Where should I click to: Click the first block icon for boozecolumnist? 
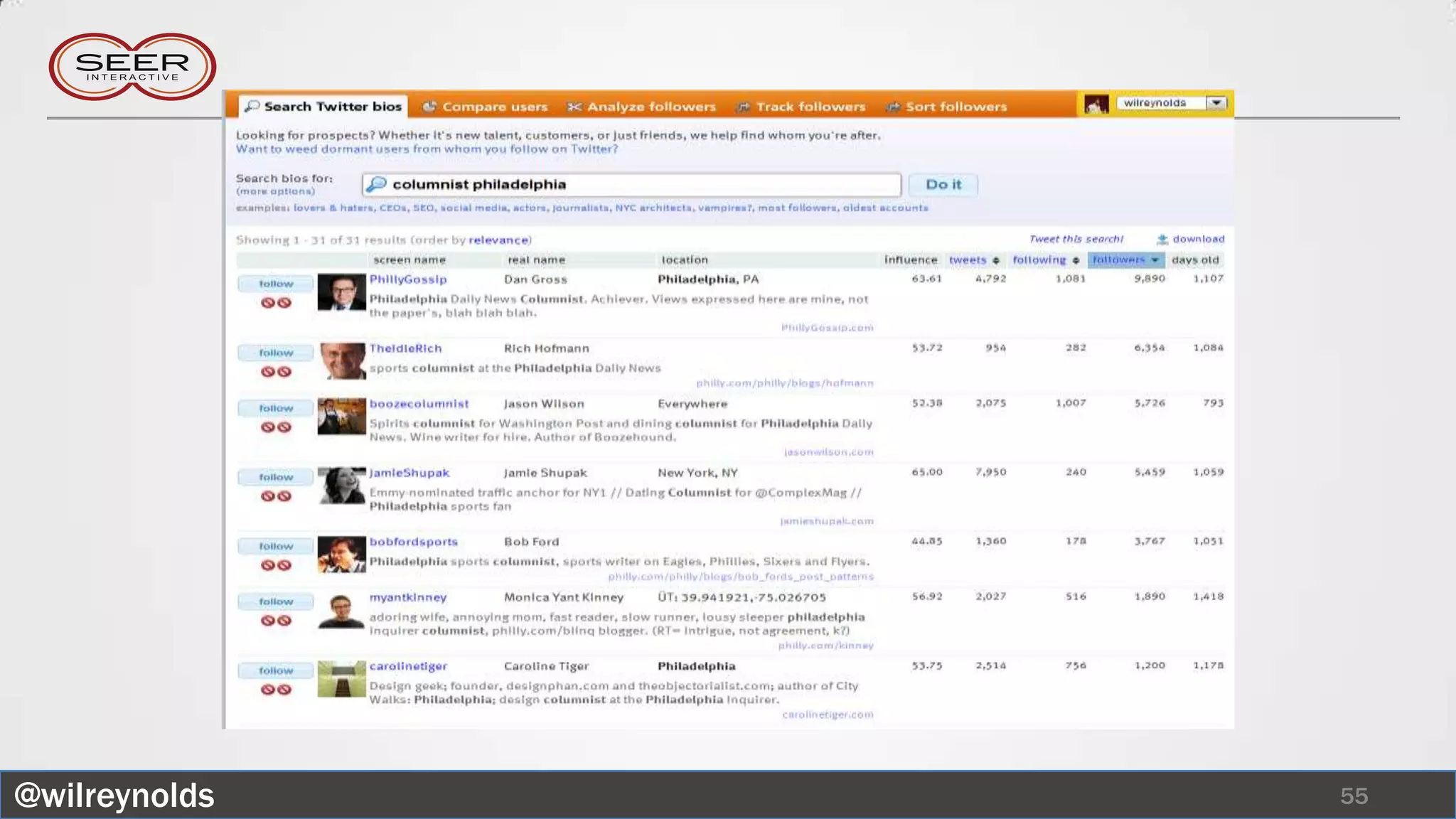tap(268, 427)
